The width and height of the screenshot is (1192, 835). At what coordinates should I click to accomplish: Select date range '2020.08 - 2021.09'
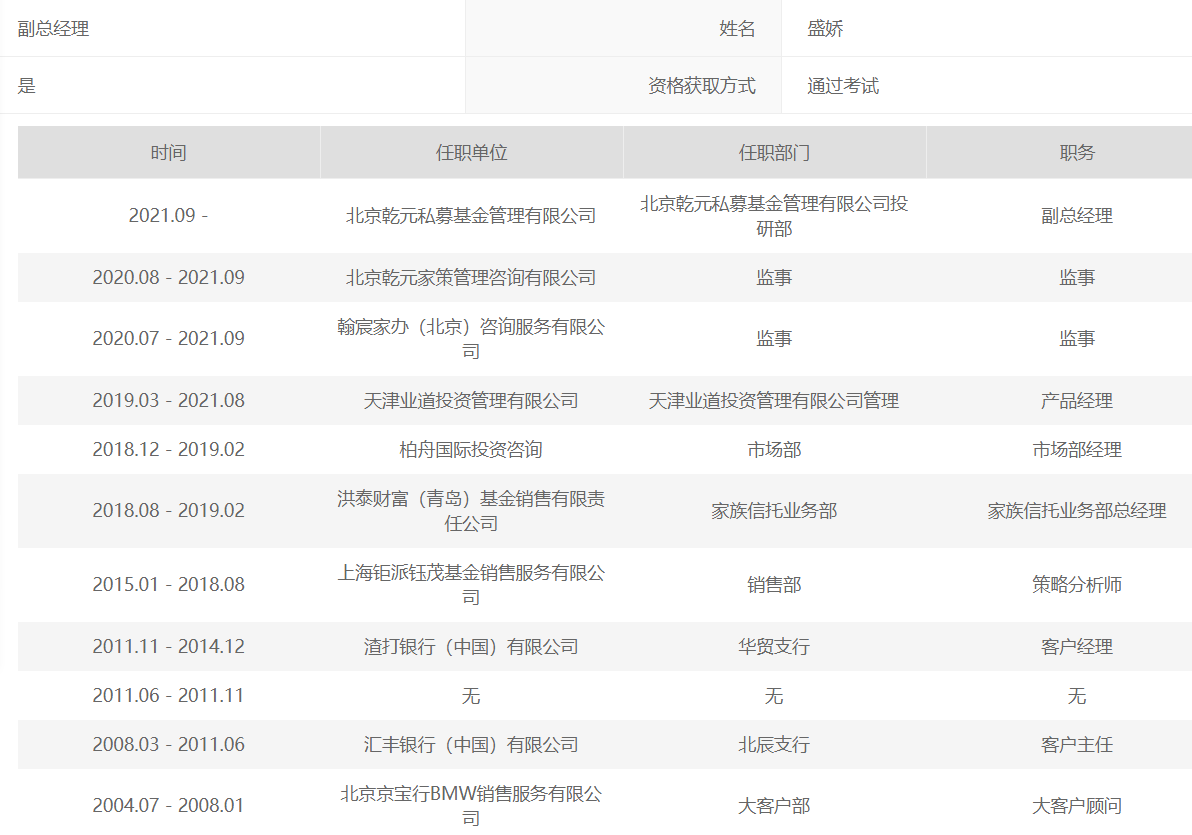(169, 278)
